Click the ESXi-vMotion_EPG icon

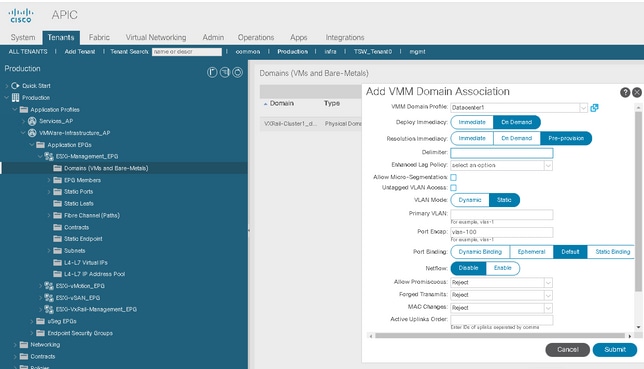(49, 286)
